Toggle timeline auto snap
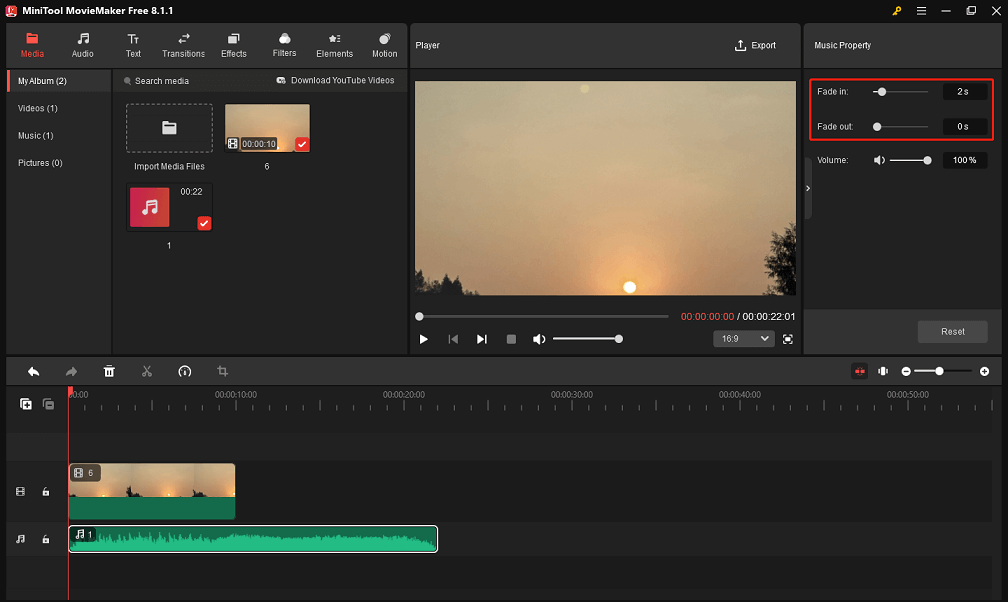Screen dimensions: 1008x602 tap(860, 371)
